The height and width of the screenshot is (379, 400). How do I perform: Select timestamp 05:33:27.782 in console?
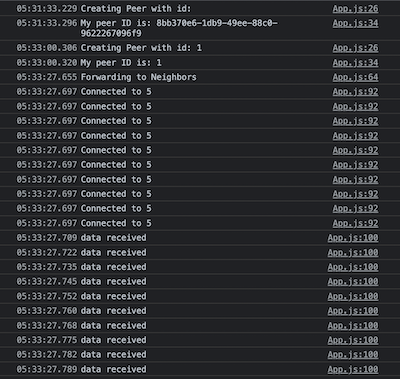click(x=47, y=355)
